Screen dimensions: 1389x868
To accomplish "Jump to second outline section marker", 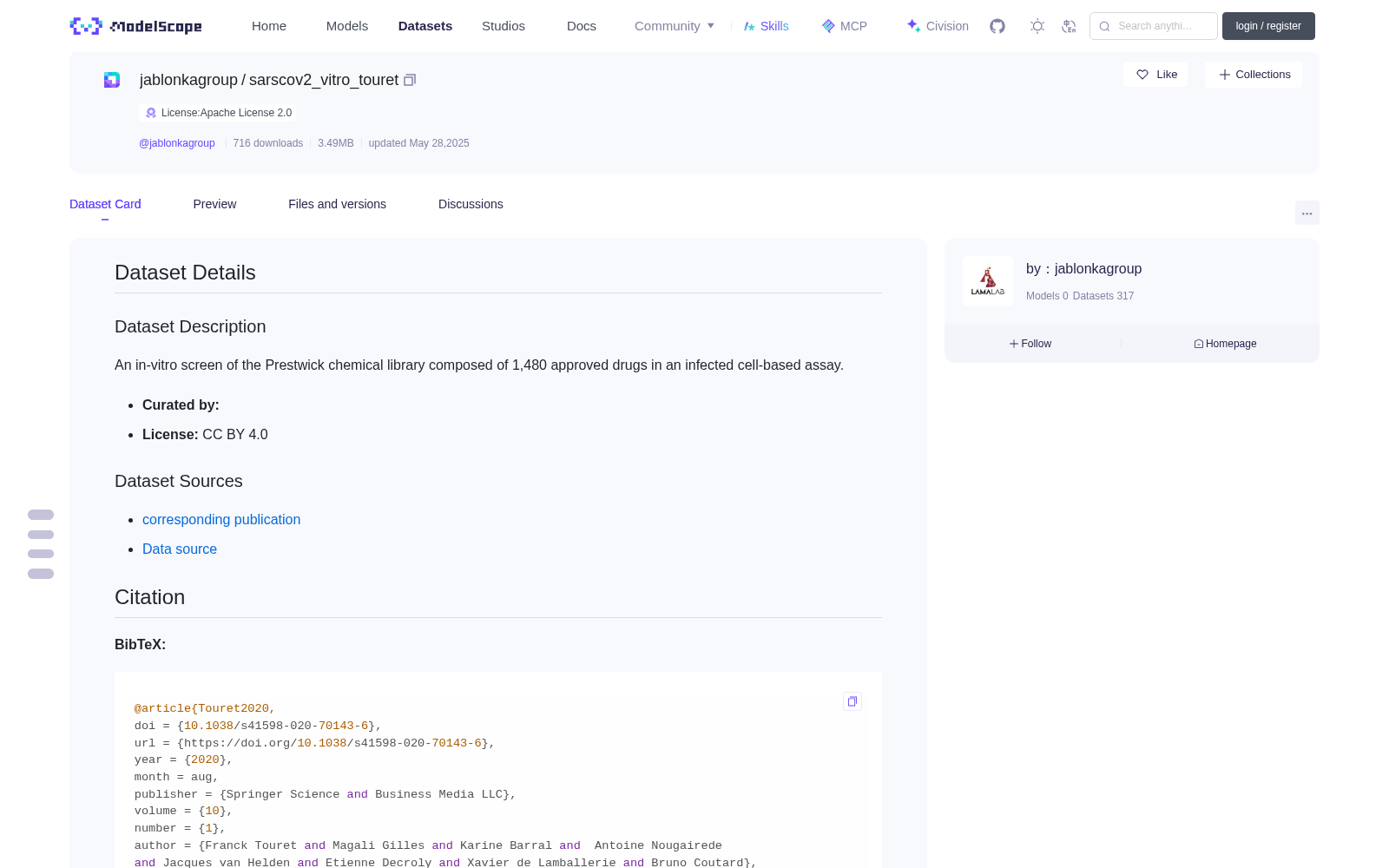I will coord(41,535).
